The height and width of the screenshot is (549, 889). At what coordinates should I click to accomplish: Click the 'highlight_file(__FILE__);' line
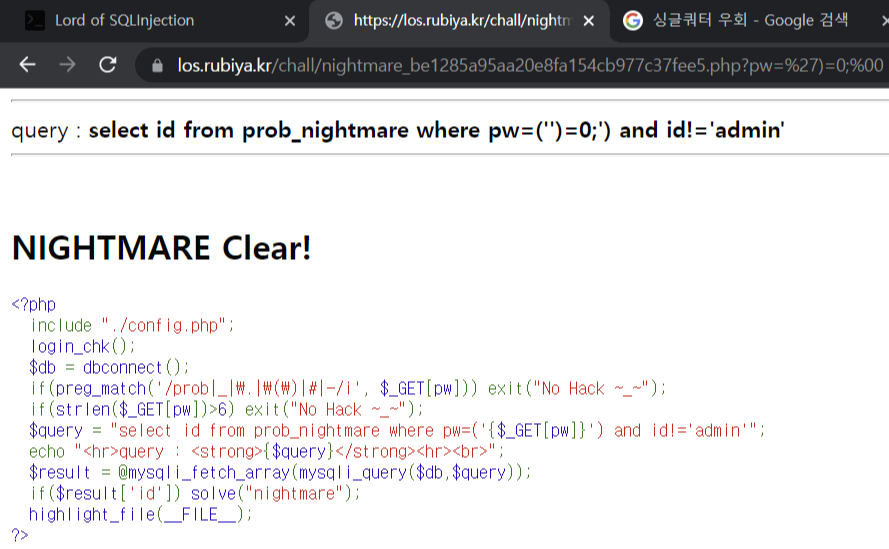point(141,514)
